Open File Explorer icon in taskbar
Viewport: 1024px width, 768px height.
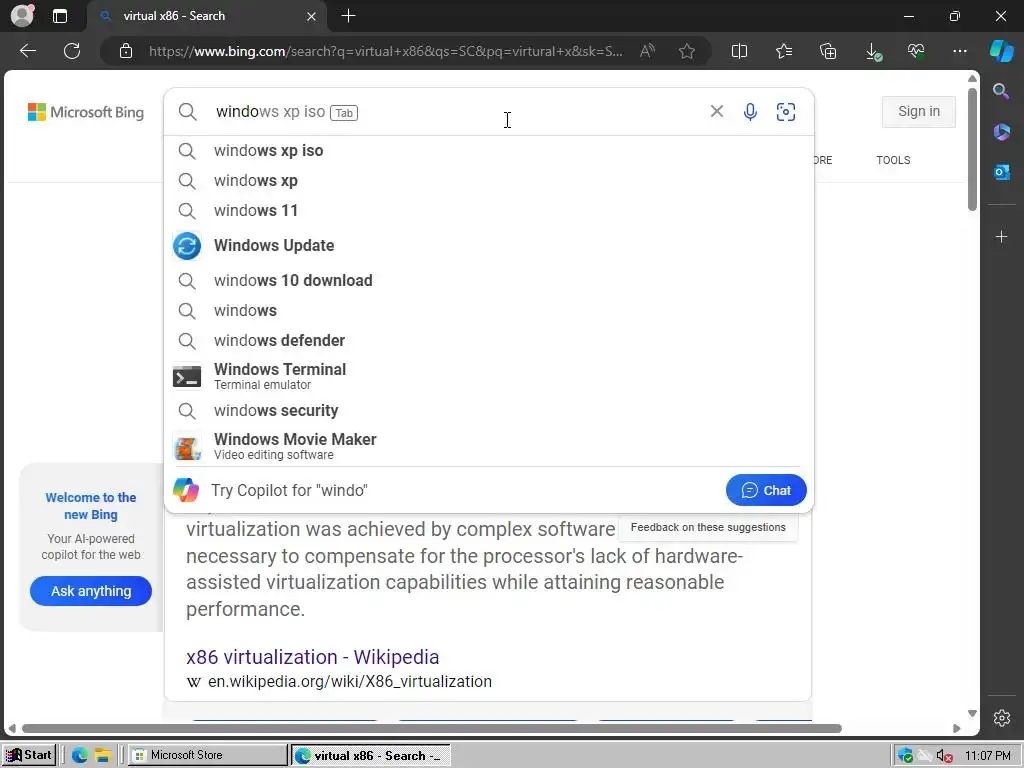103,755
